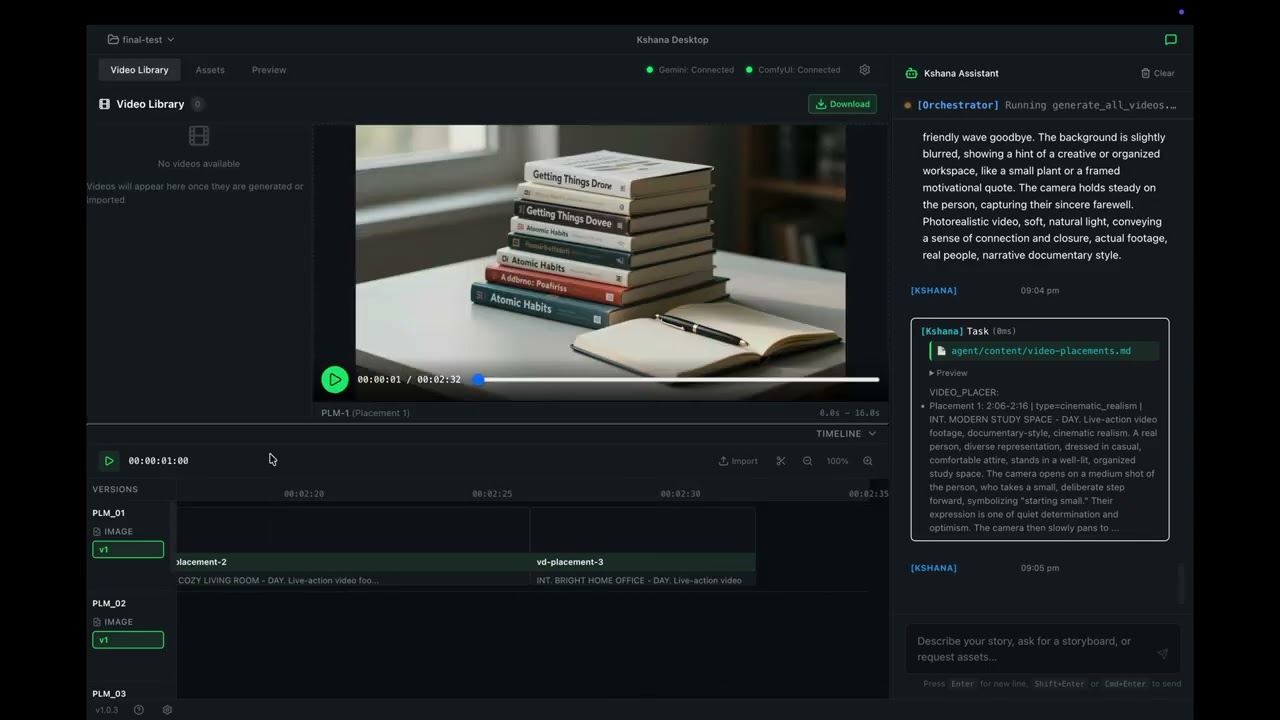1280x720 pixels.
Task: Click the Kshana Assistant robot icon
Action: [x=911, y=73]
